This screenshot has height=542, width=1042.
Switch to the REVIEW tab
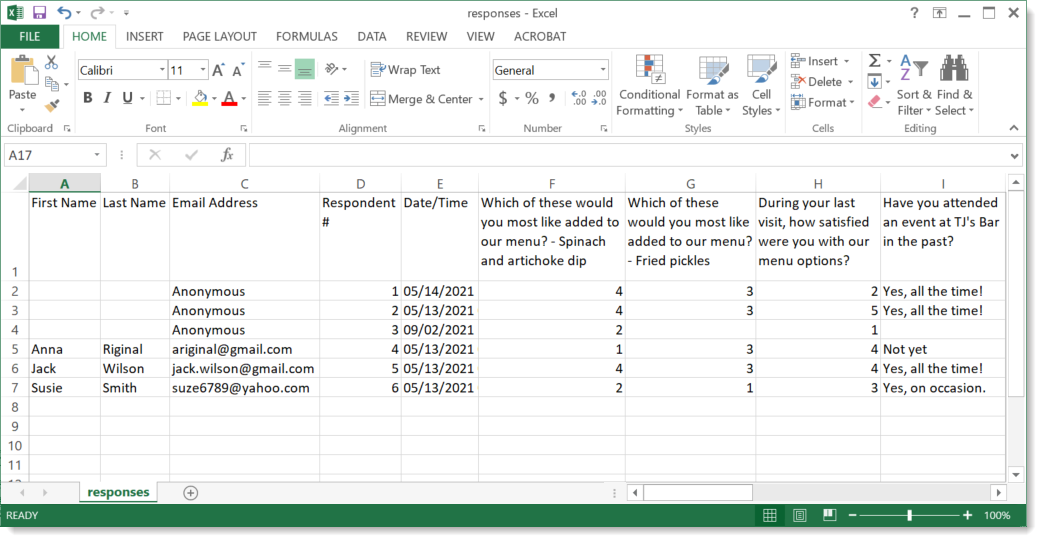pos(427,37)
